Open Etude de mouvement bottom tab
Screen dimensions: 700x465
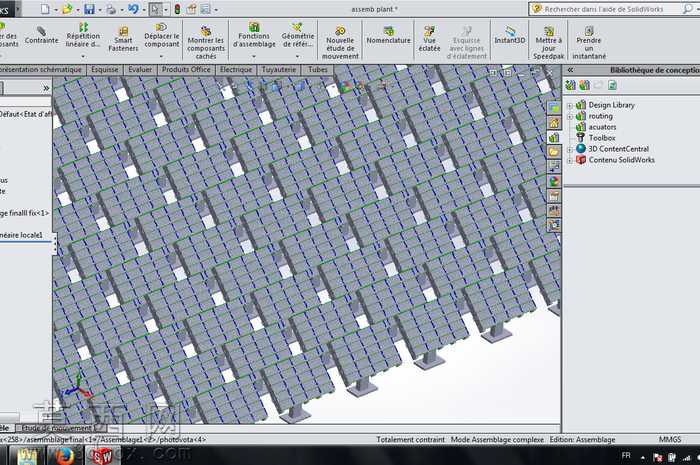coord(59,428)
